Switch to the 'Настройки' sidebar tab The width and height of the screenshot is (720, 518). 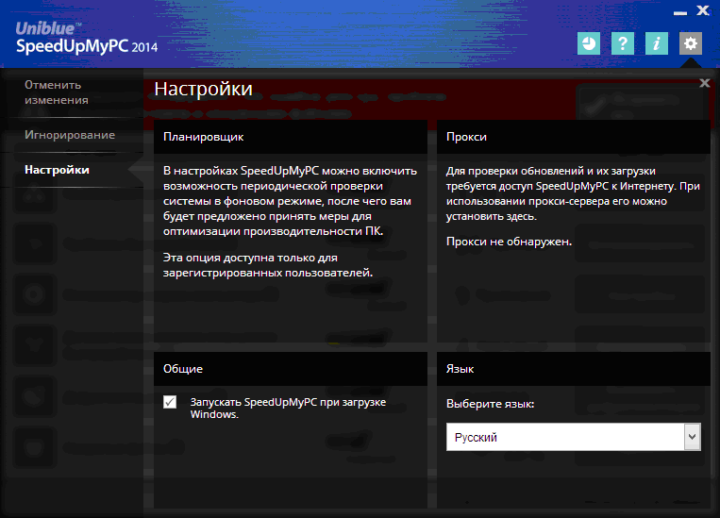(57, 170)
